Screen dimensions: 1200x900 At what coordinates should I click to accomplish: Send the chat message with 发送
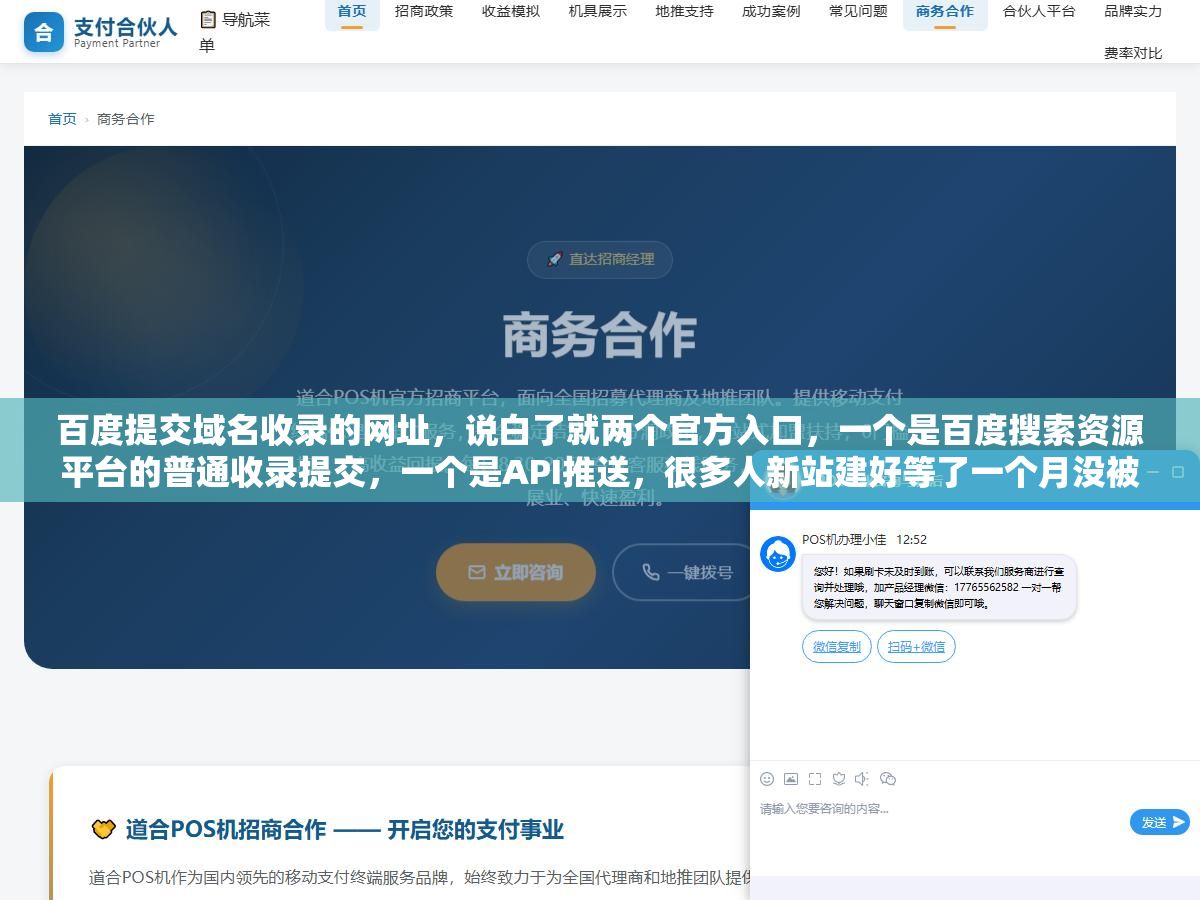(x=1160, y=822)
